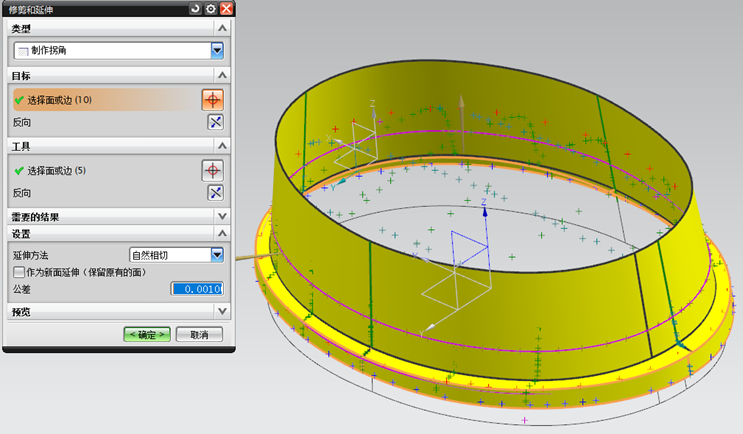Collapse the 目标 target section
The image size is (743, 434).
[222, 75]
